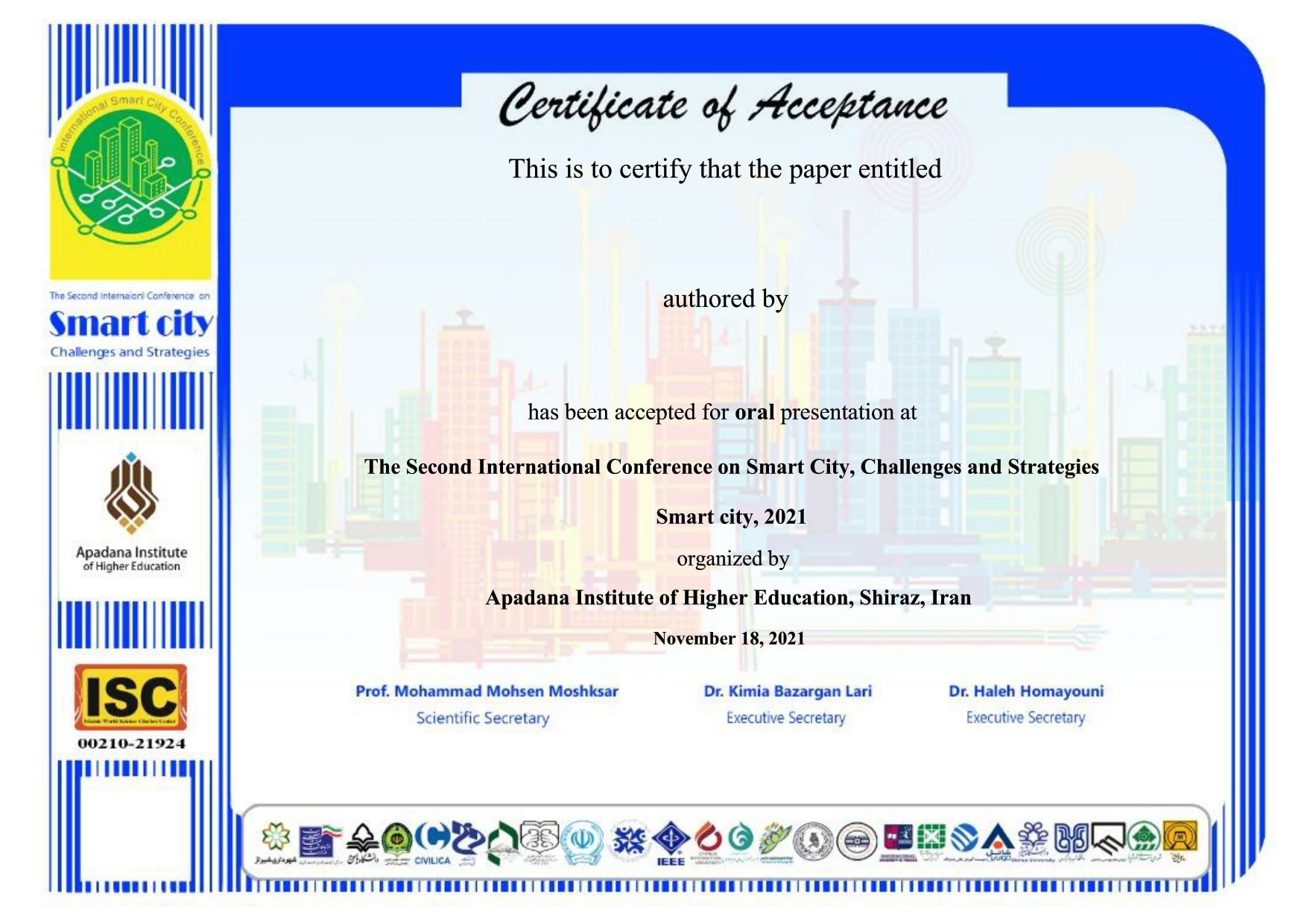Click Dr. Haleh Homayouni name
Image resolution: width=1307 pixels, height=924 pixels.
(1025, 692)
